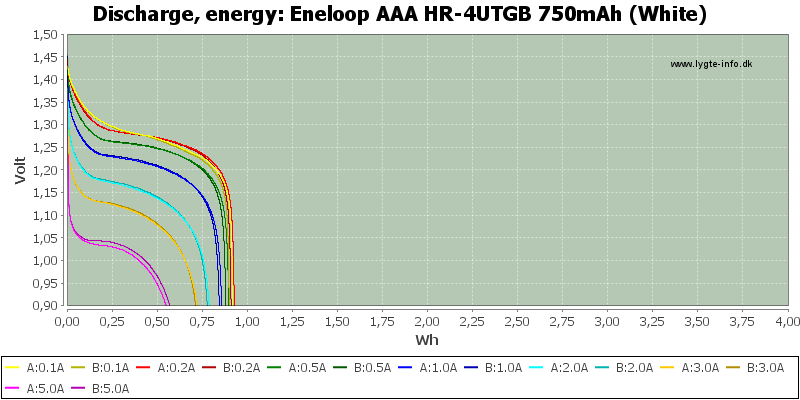Click the Wh axis label
800x400 pixels.
pyautogui.click(x=427, y=339)
